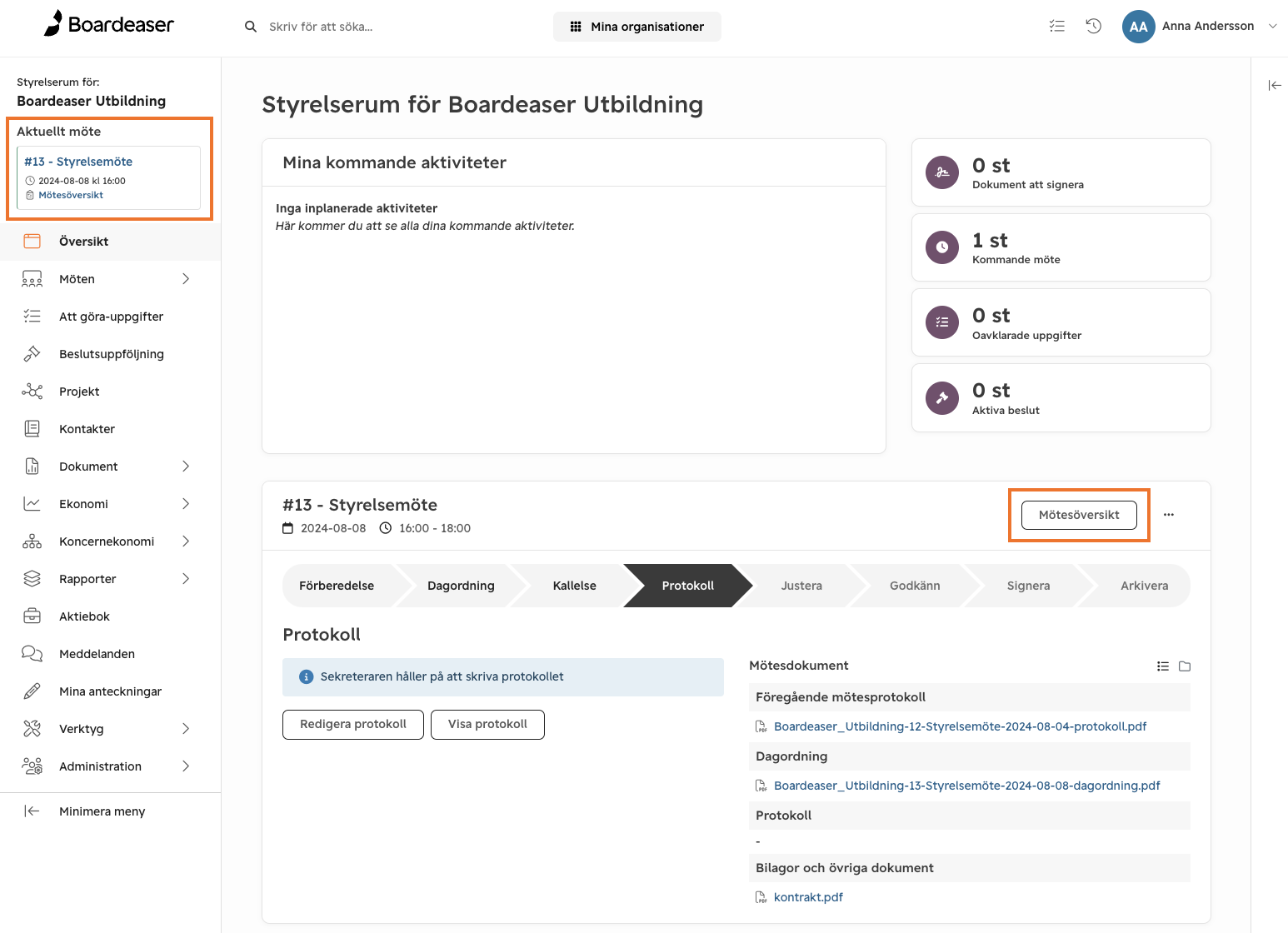This screenshot has width=1288, height=933.
Task: Expand the Dokument submenu chevron
Action: tap(186, 466)
